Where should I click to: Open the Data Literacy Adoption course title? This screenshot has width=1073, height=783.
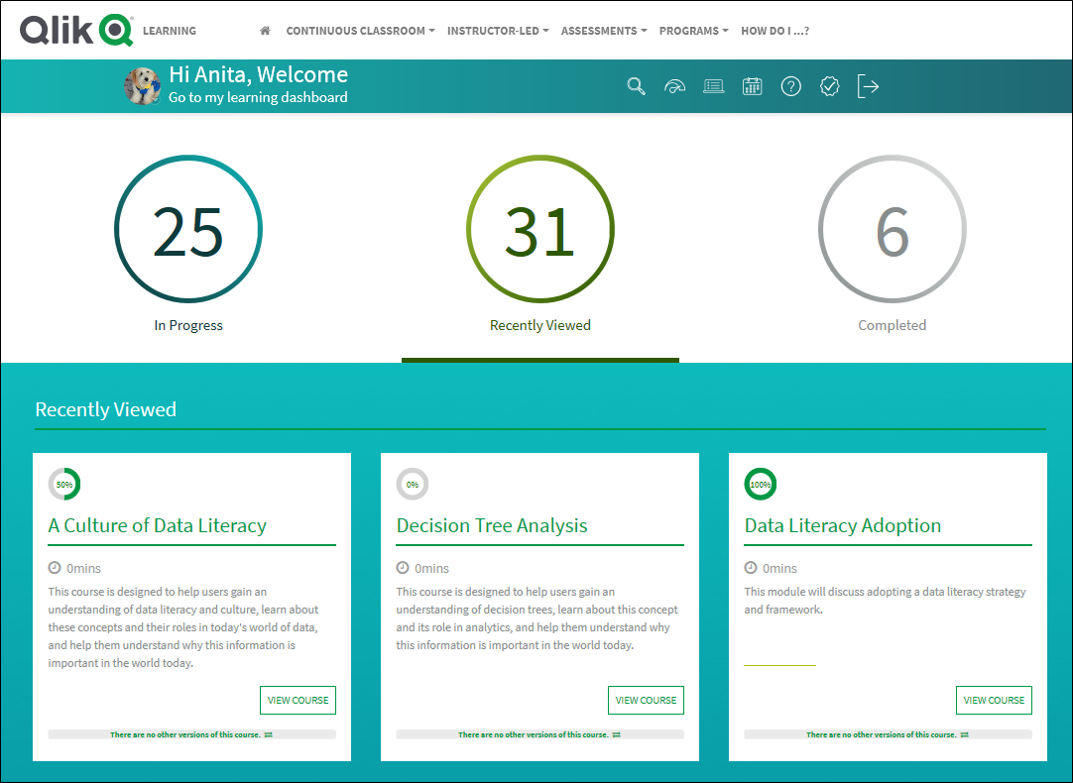[842, 526]
